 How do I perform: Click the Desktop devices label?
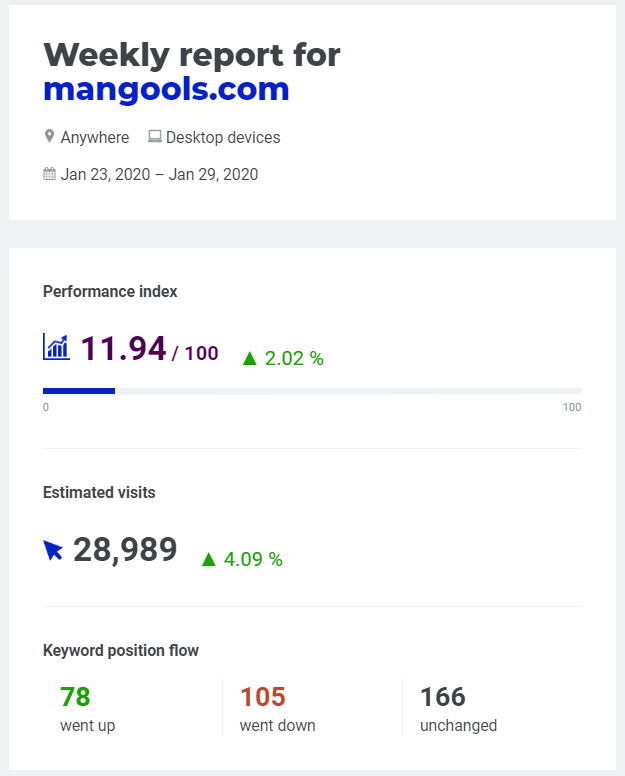(x=223, y=137)
